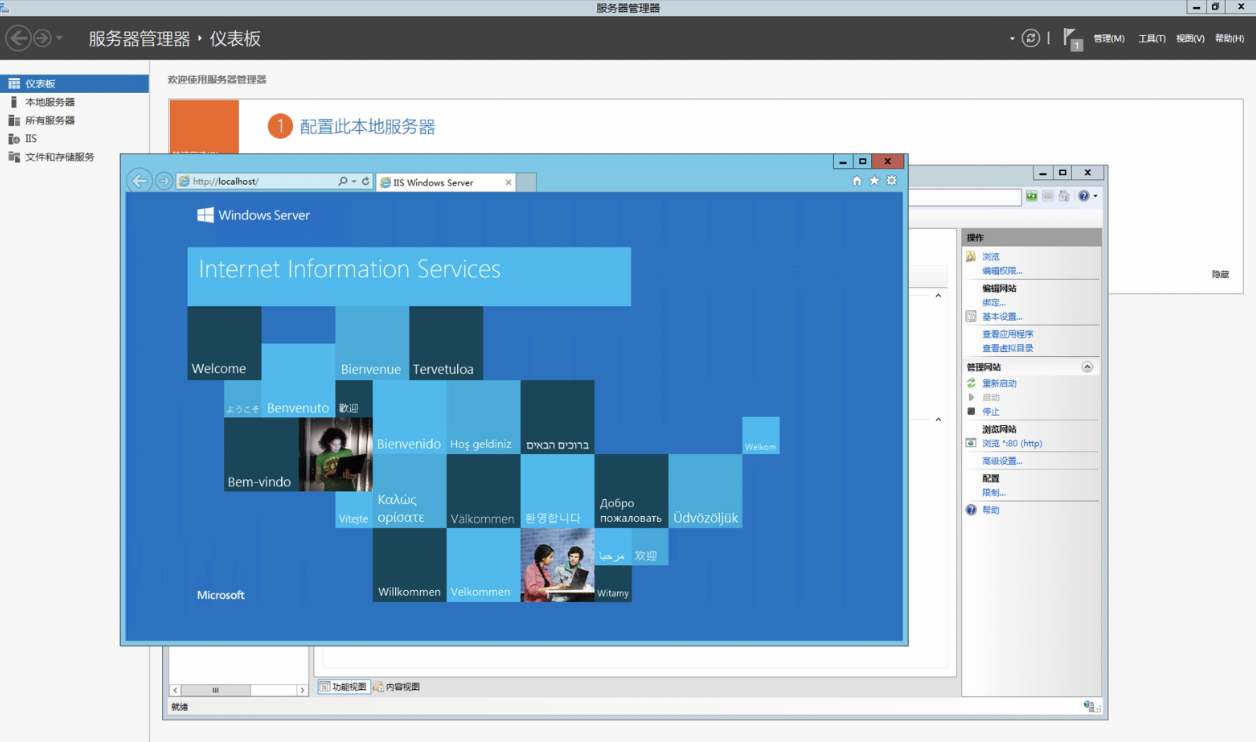Open the notifications flag in Server Manager
This screenshot has height=742, width=1256.
coord(1072,39)
